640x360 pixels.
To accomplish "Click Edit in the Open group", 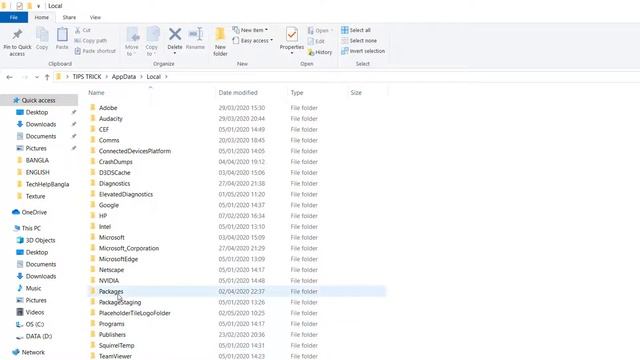I will (x=316, y=41).
